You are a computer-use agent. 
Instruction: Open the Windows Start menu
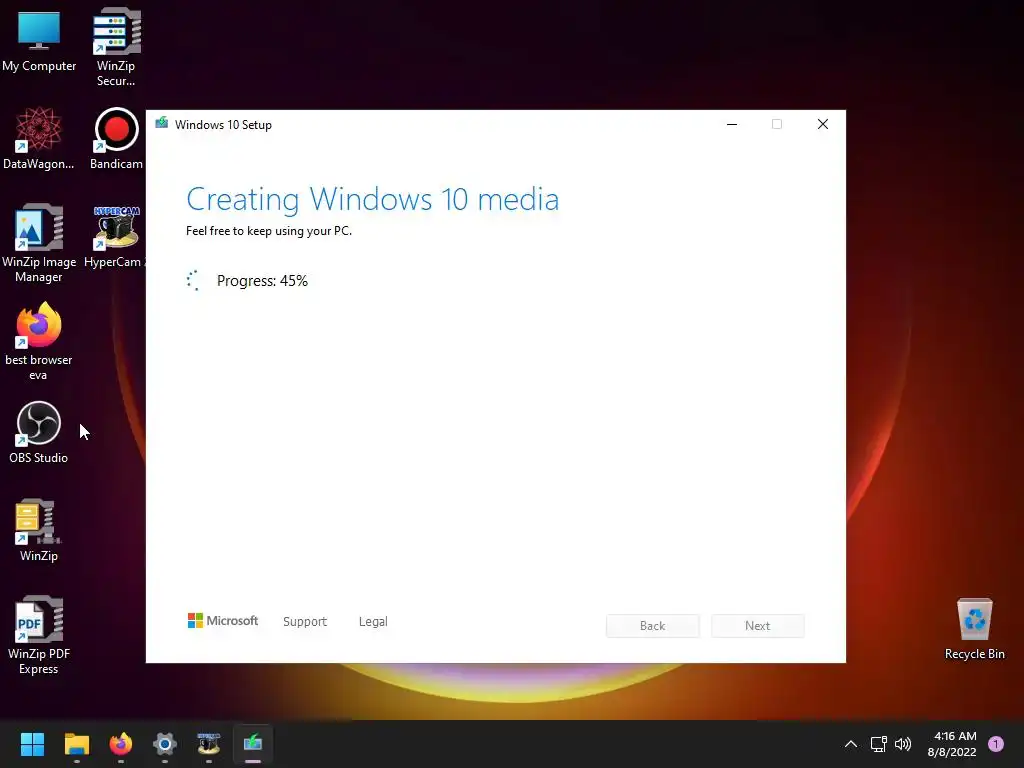click(32, 744)
